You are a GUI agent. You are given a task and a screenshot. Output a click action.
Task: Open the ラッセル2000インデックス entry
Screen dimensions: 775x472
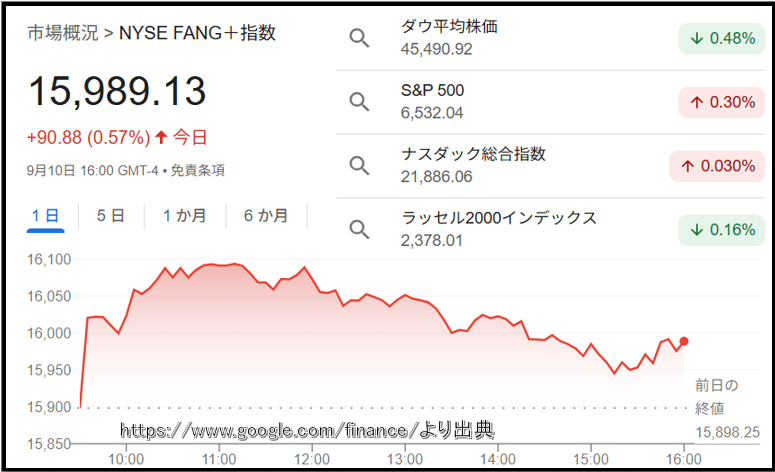pos(499,229)
